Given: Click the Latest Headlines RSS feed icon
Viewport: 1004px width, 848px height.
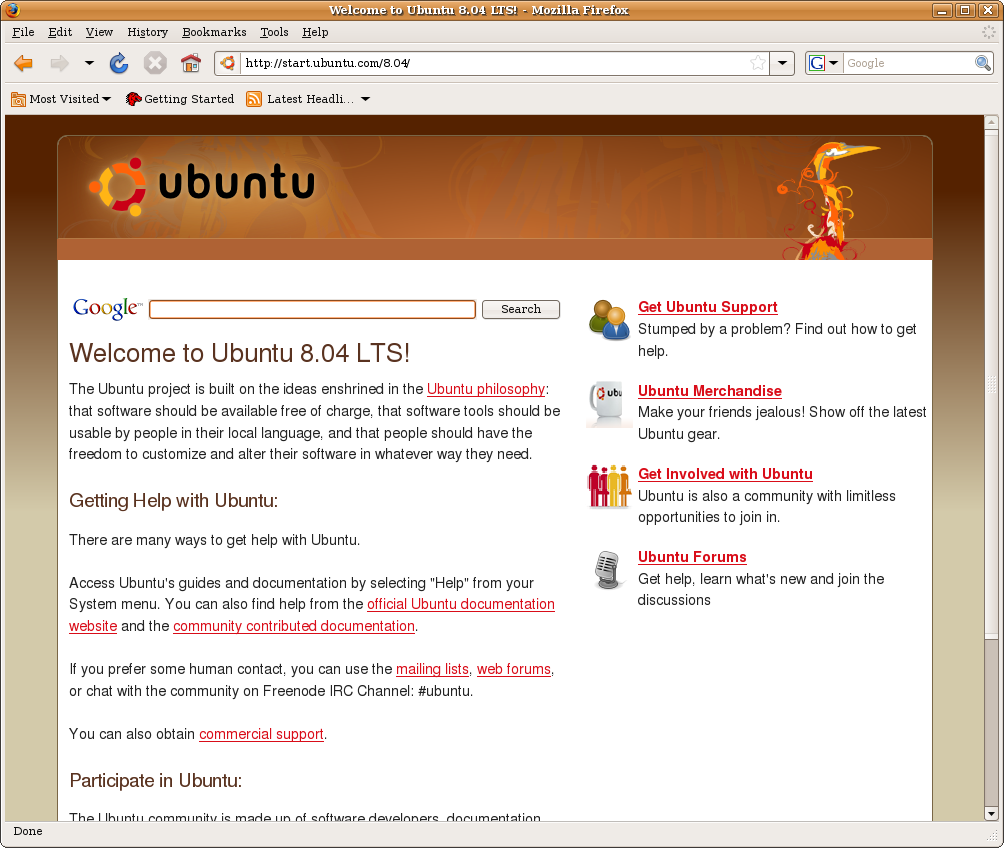Looking at the screenshot, I should tap(254, 99).
